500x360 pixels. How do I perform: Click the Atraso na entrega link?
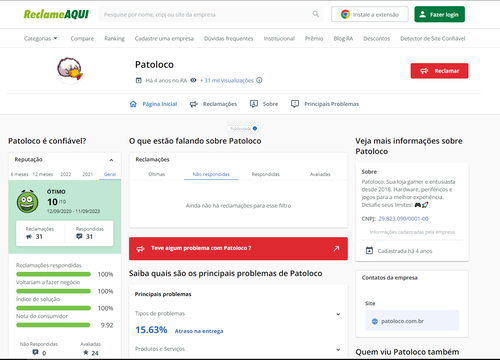click(199, 331)
